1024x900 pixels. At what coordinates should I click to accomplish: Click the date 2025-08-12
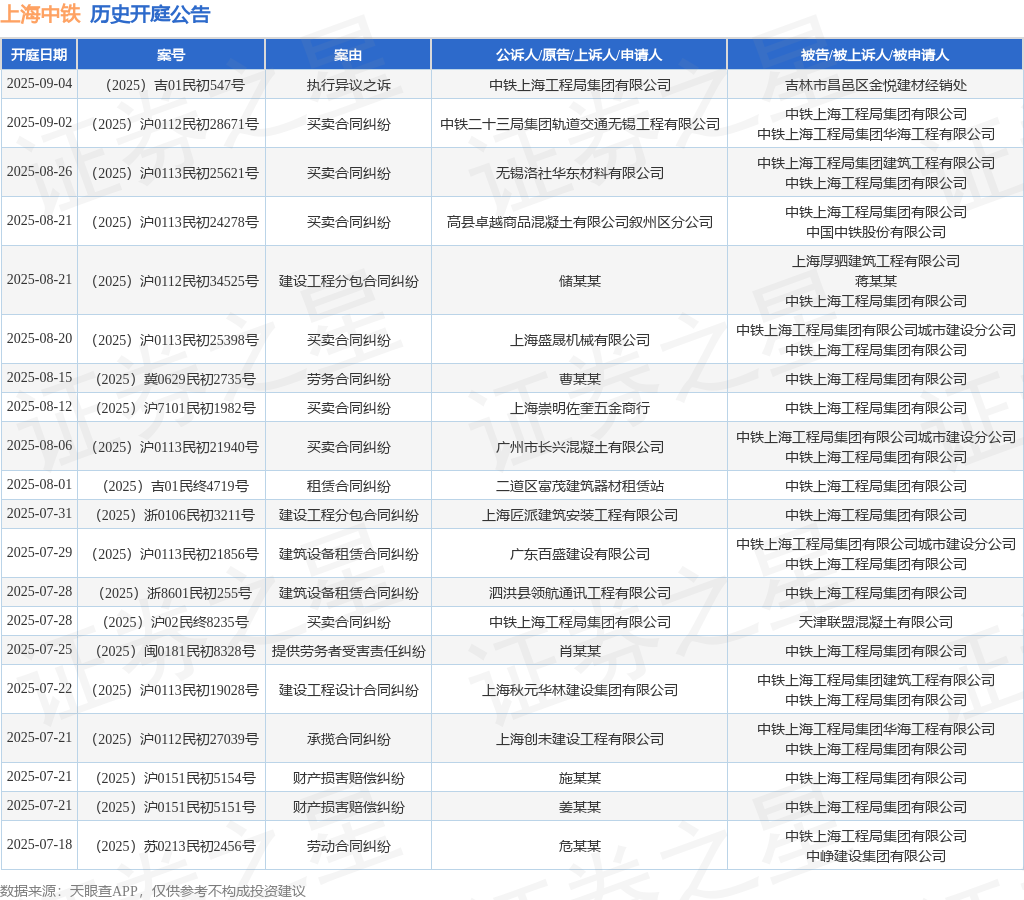click(39, 407)
